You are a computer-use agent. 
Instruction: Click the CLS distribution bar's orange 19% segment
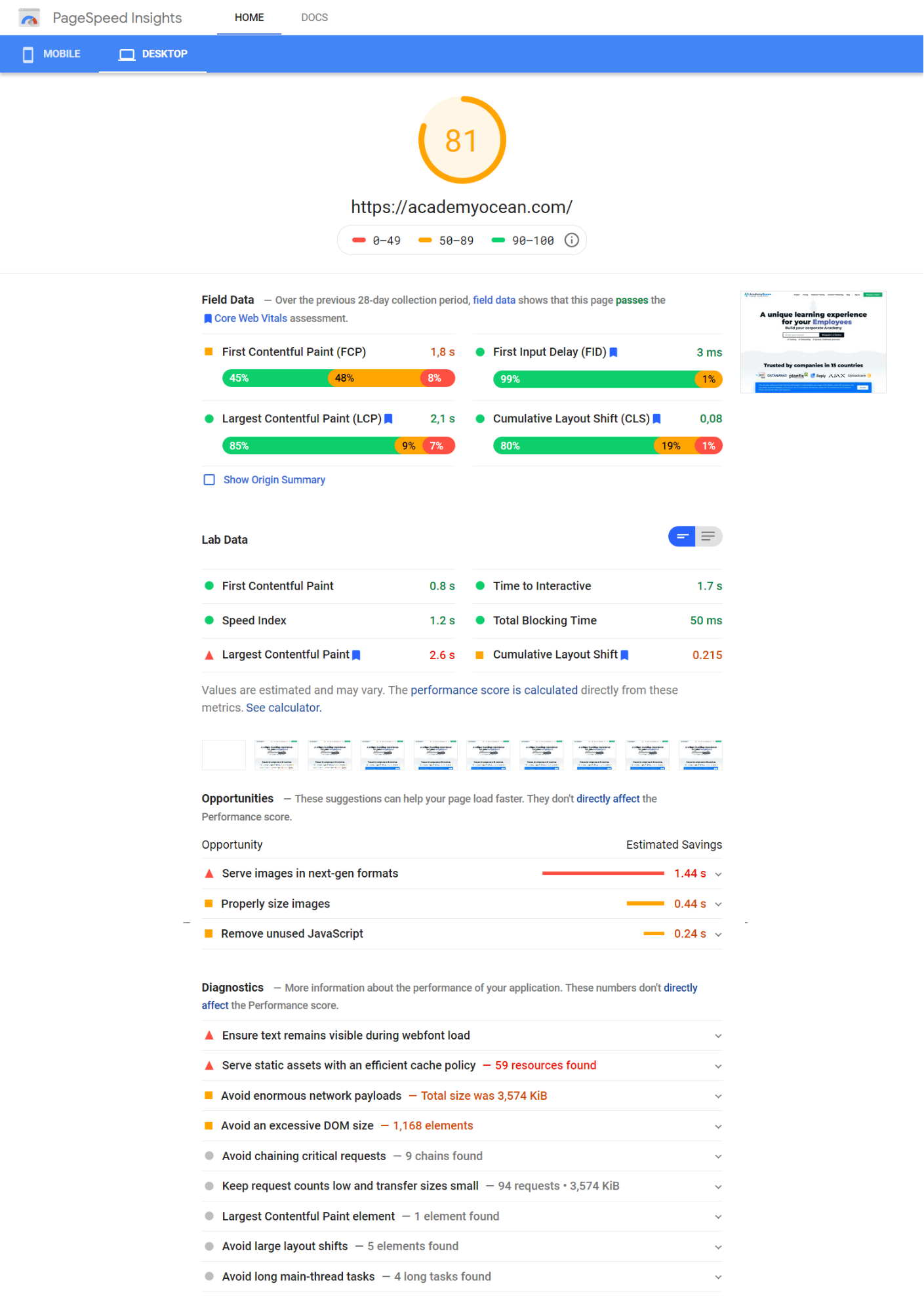coord(673,446)
